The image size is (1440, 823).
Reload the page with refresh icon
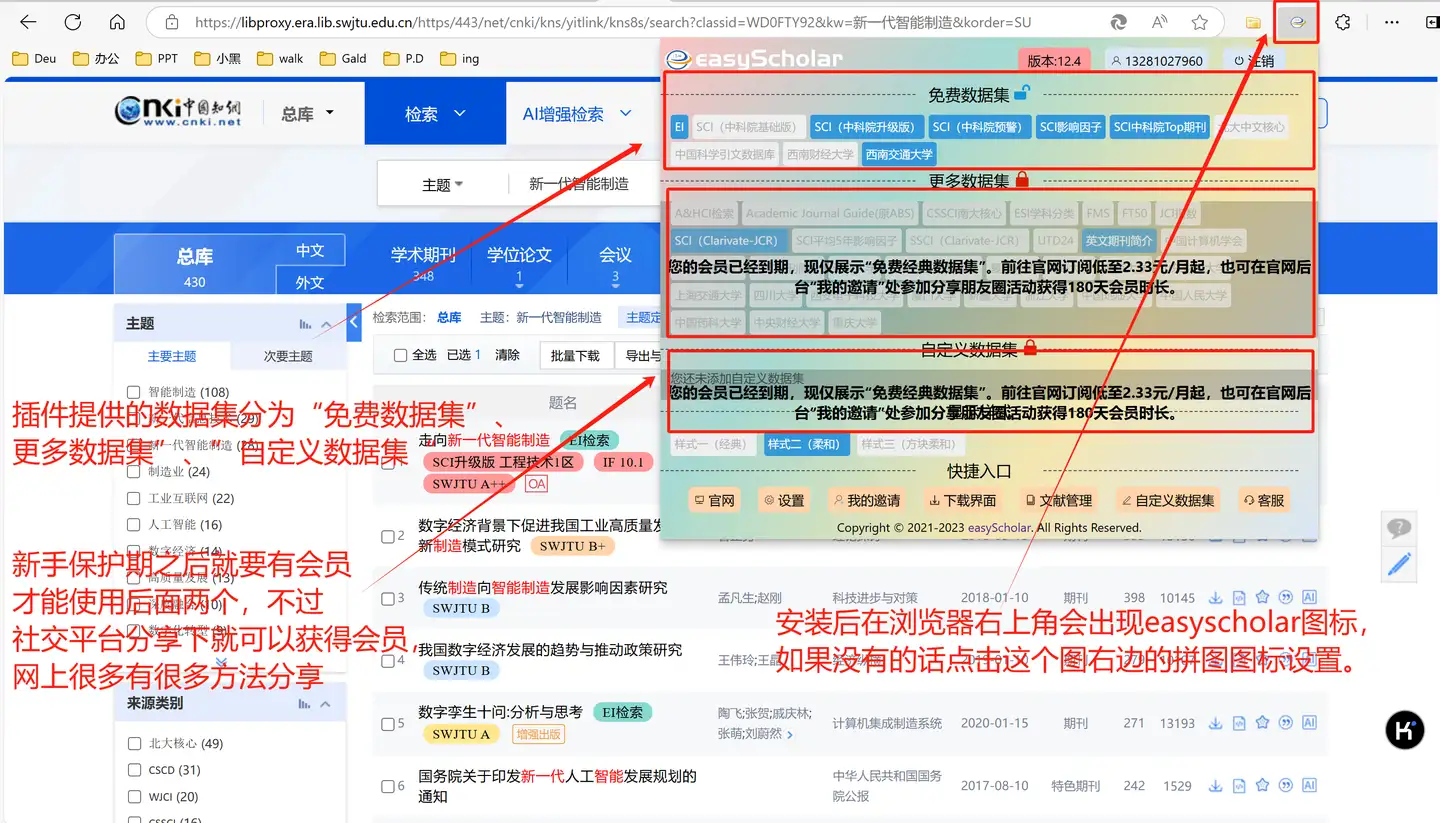[x=73, y=22]
